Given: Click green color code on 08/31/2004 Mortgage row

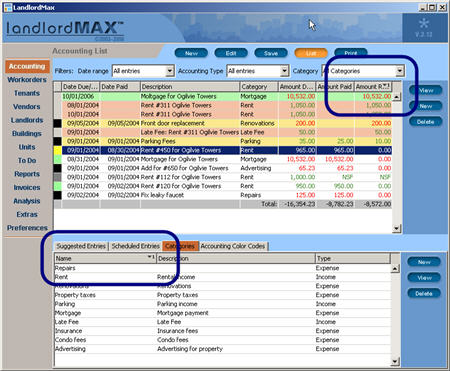Looking at the screenshot, I should pyautogui.click(x=58, y=159).
